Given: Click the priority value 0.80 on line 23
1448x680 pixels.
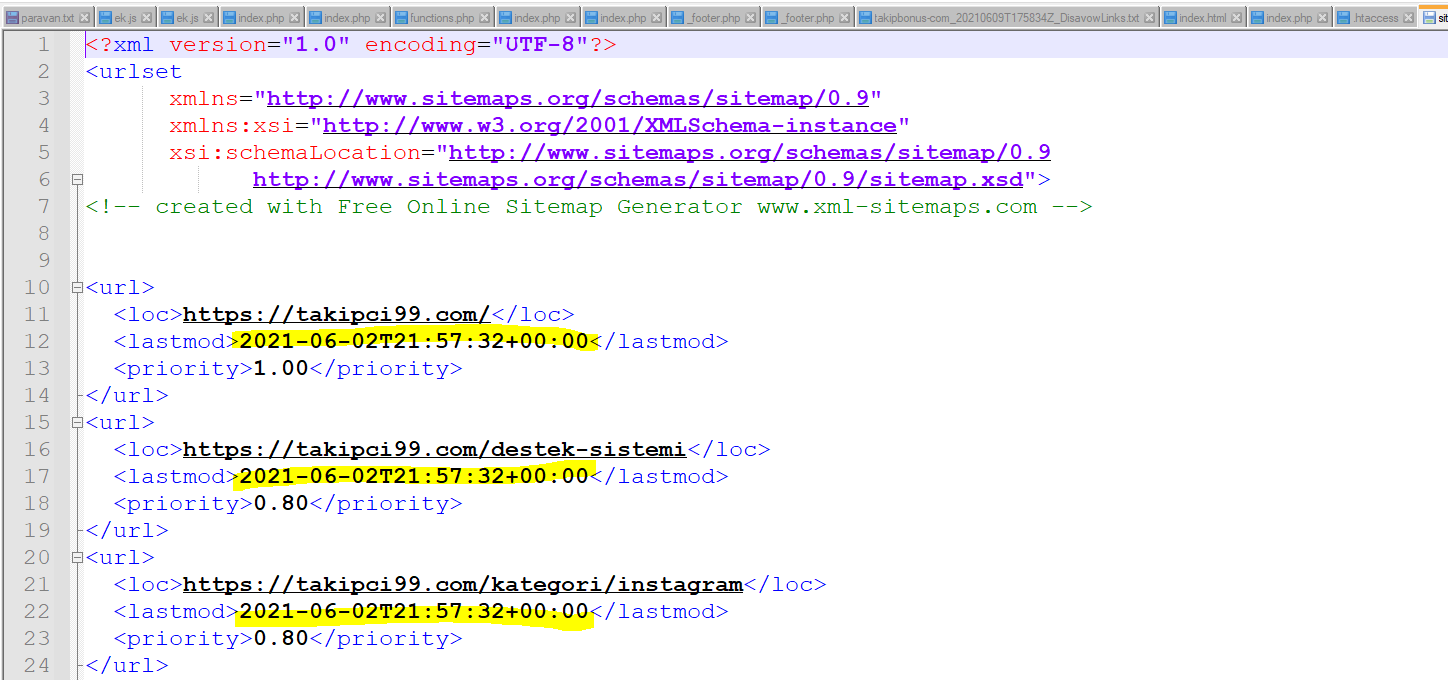Looking at the screenshot, I should coord(281,638).
